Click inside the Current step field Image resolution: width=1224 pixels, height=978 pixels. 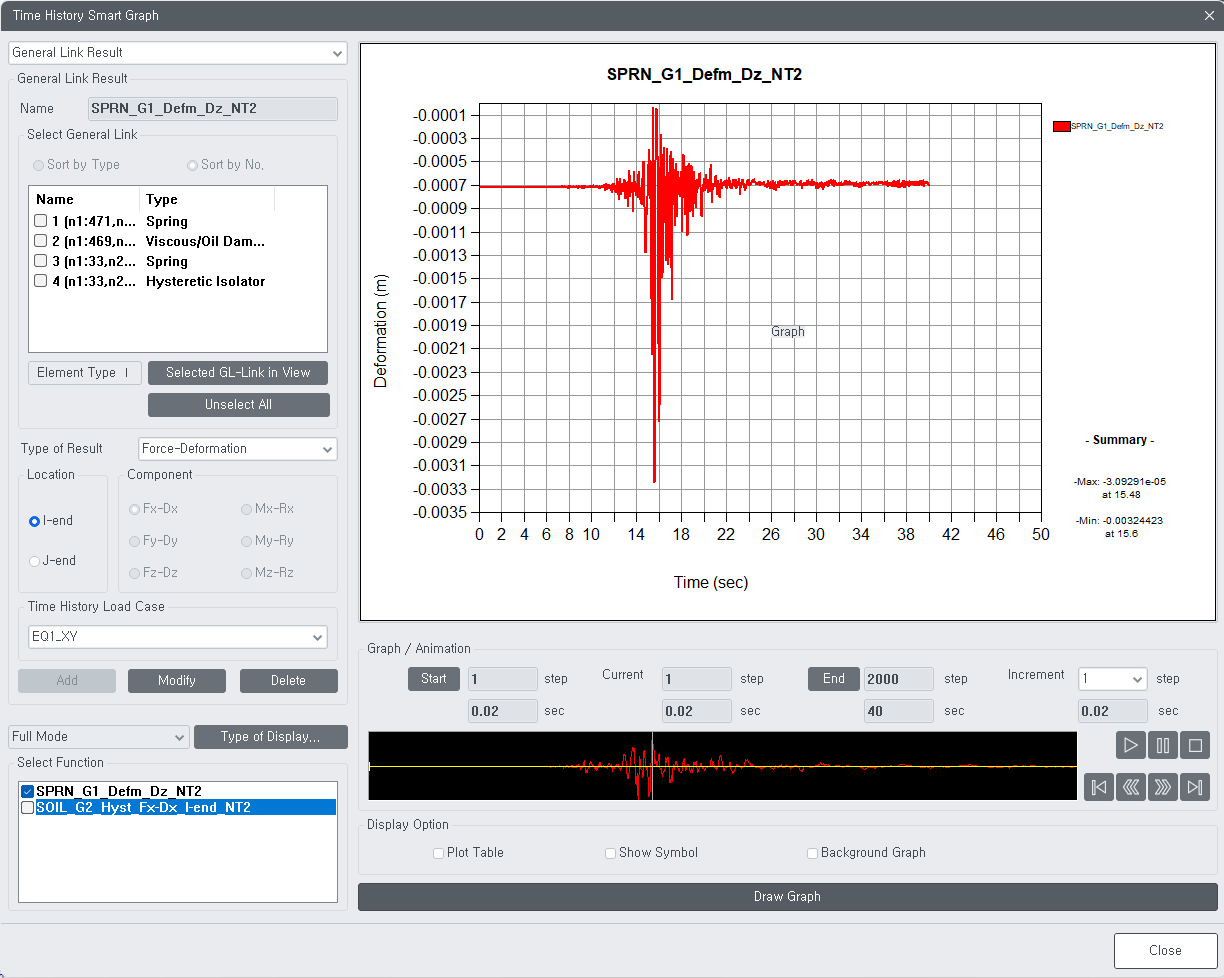coord(696,678)
